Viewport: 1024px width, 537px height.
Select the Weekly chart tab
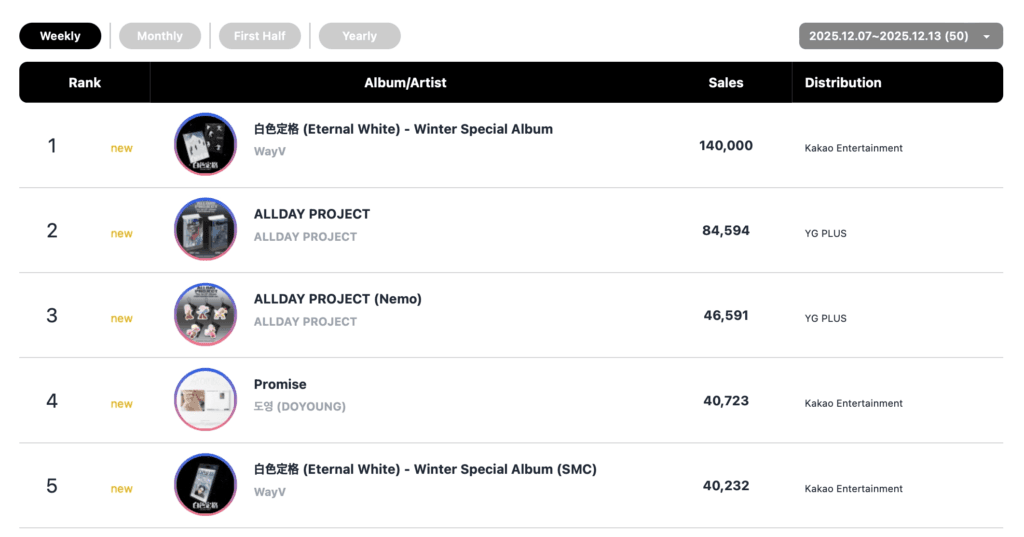(60, 36)
